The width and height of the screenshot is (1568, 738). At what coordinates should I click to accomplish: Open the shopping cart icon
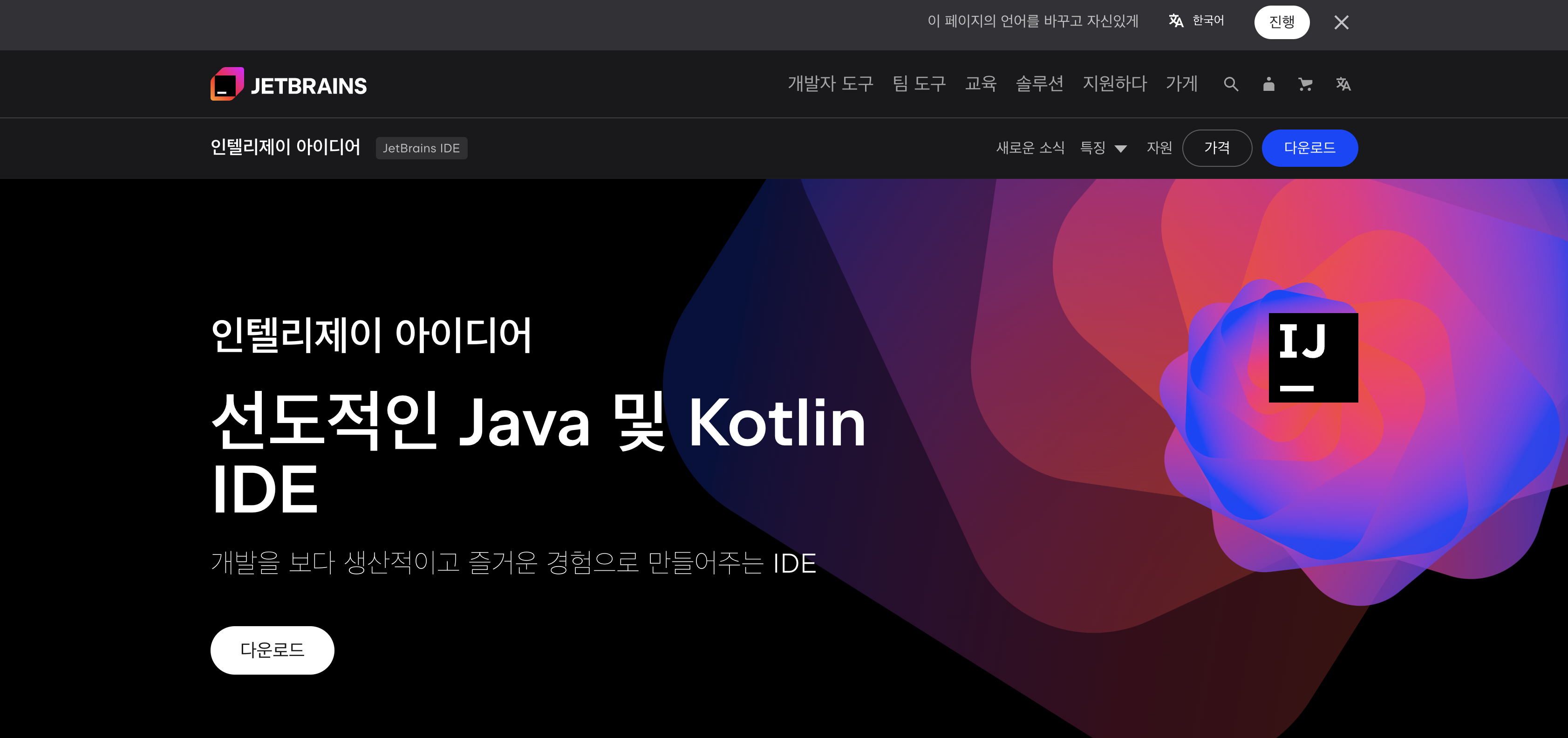tap(1305, 84)
